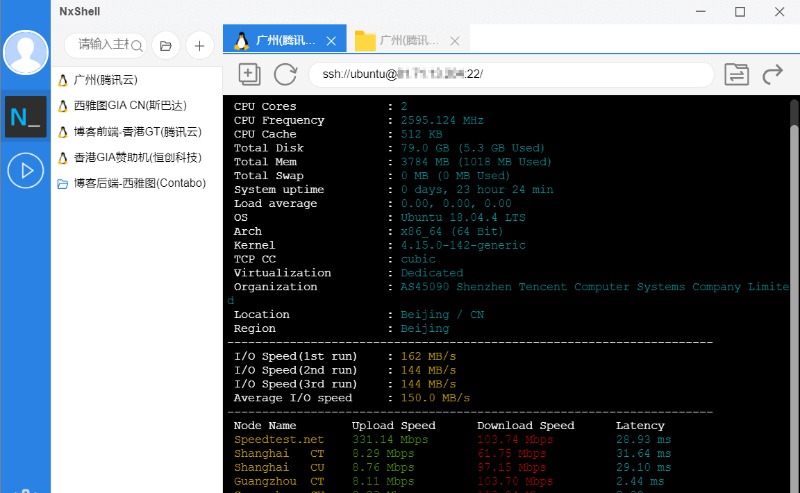
Task: Click the 'Download Speed' column header
Action: [x=526, y=426]
